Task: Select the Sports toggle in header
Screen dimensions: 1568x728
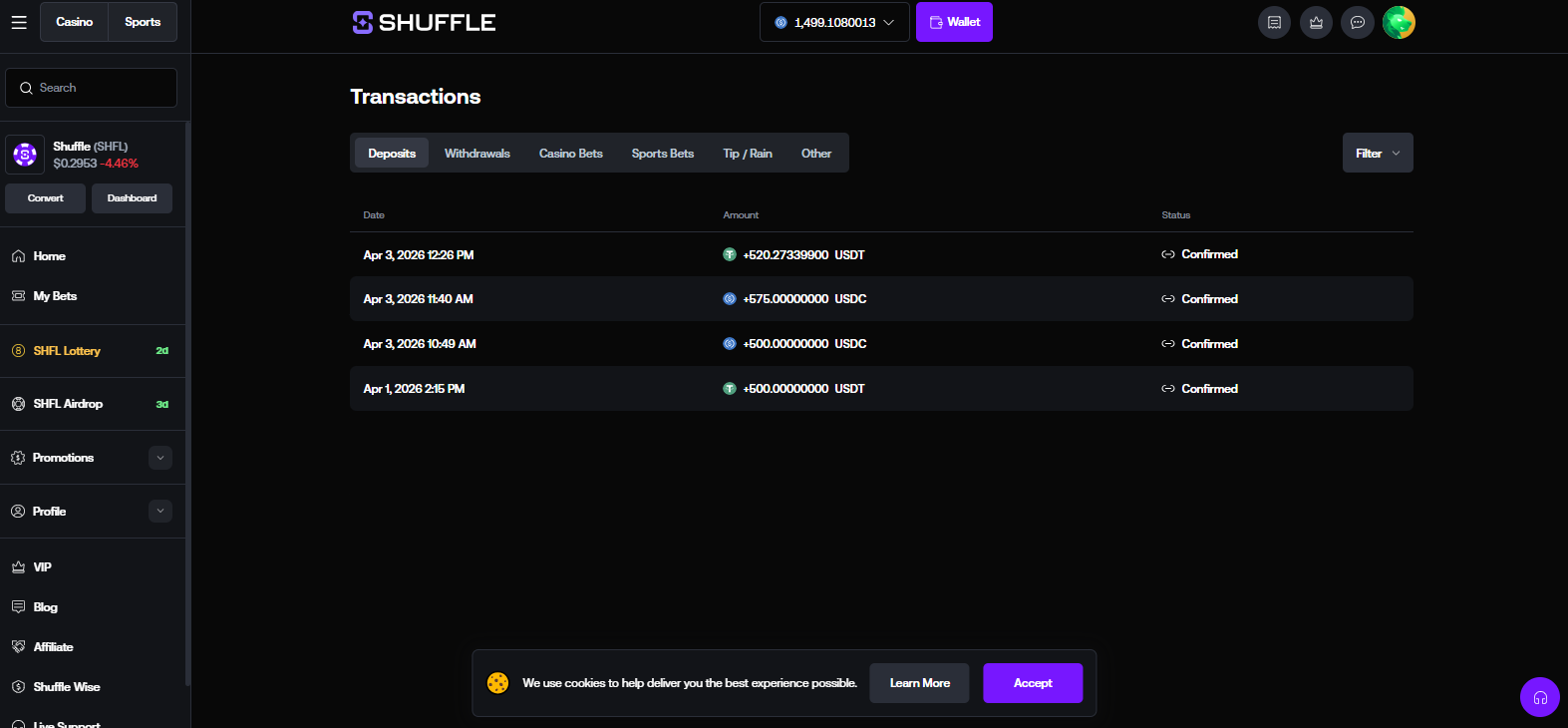Action: 143,22
